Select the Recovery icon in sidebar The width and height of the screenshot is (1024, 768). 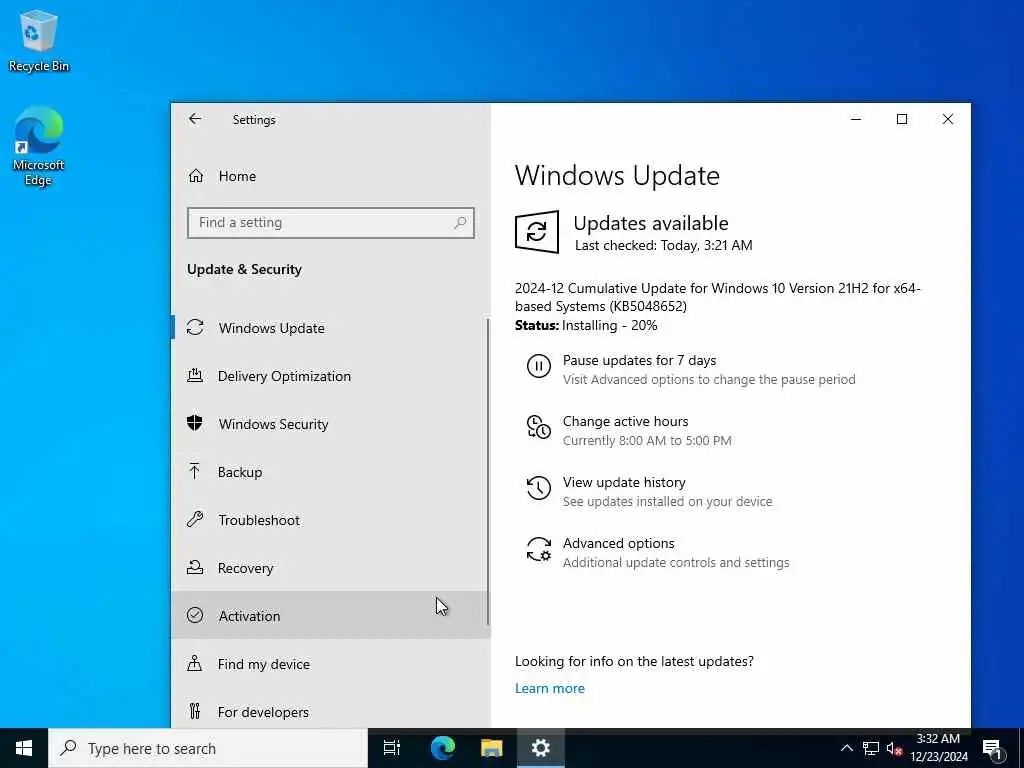point(195,567)
